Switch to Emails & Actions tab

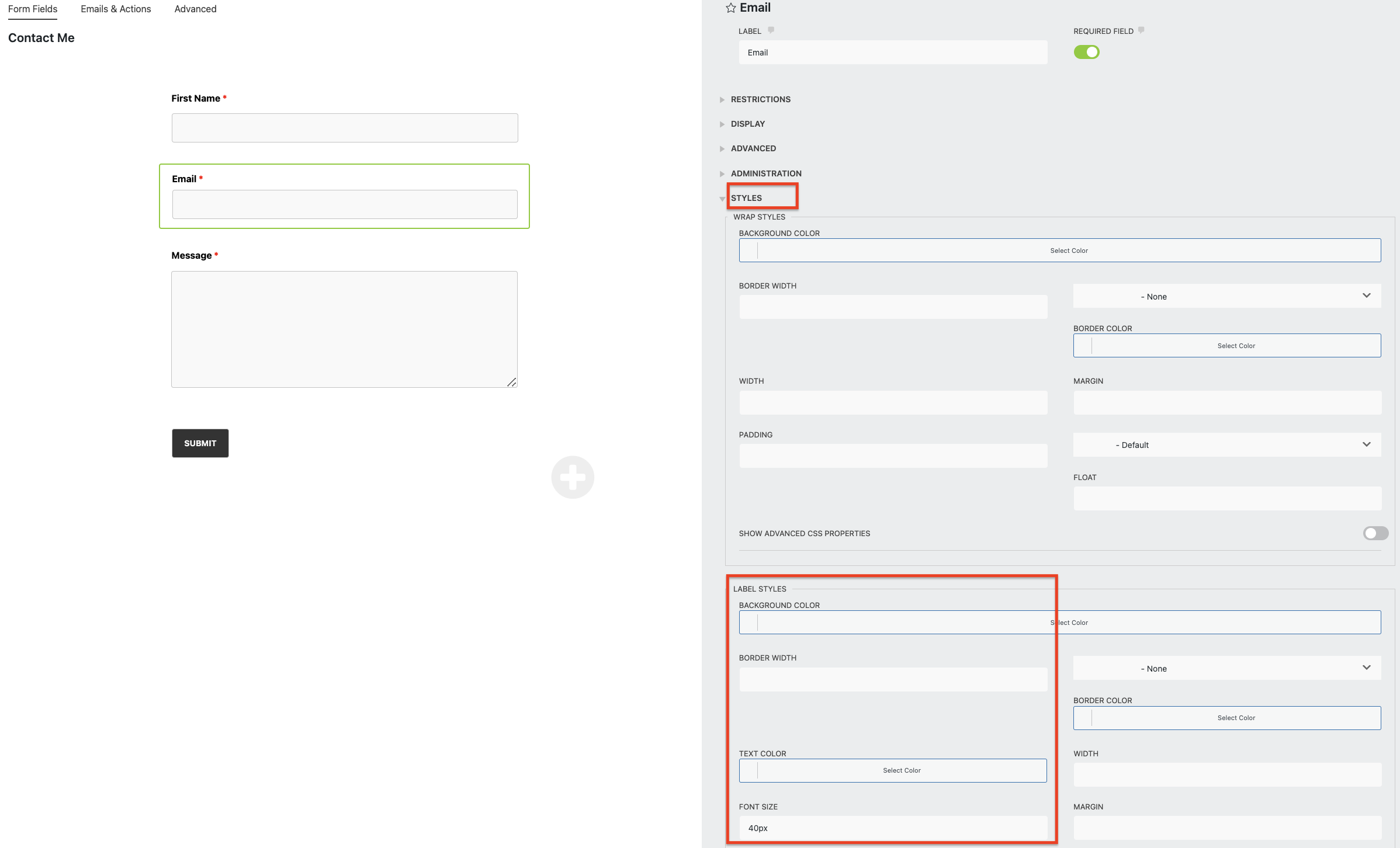[x=116, y=9]
